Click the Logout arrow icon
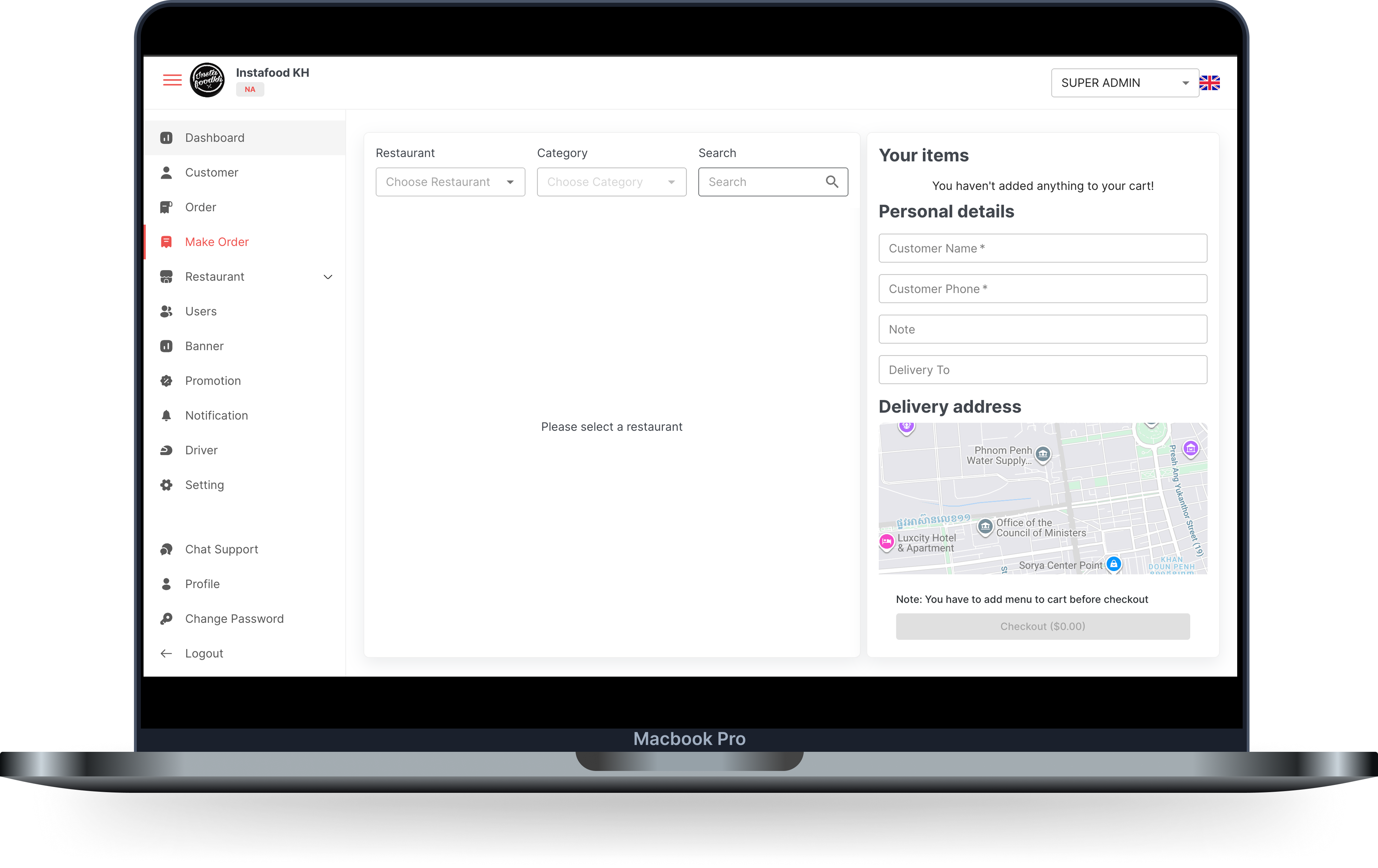Viewport: 1378px width, 868px height. (166, 653)
